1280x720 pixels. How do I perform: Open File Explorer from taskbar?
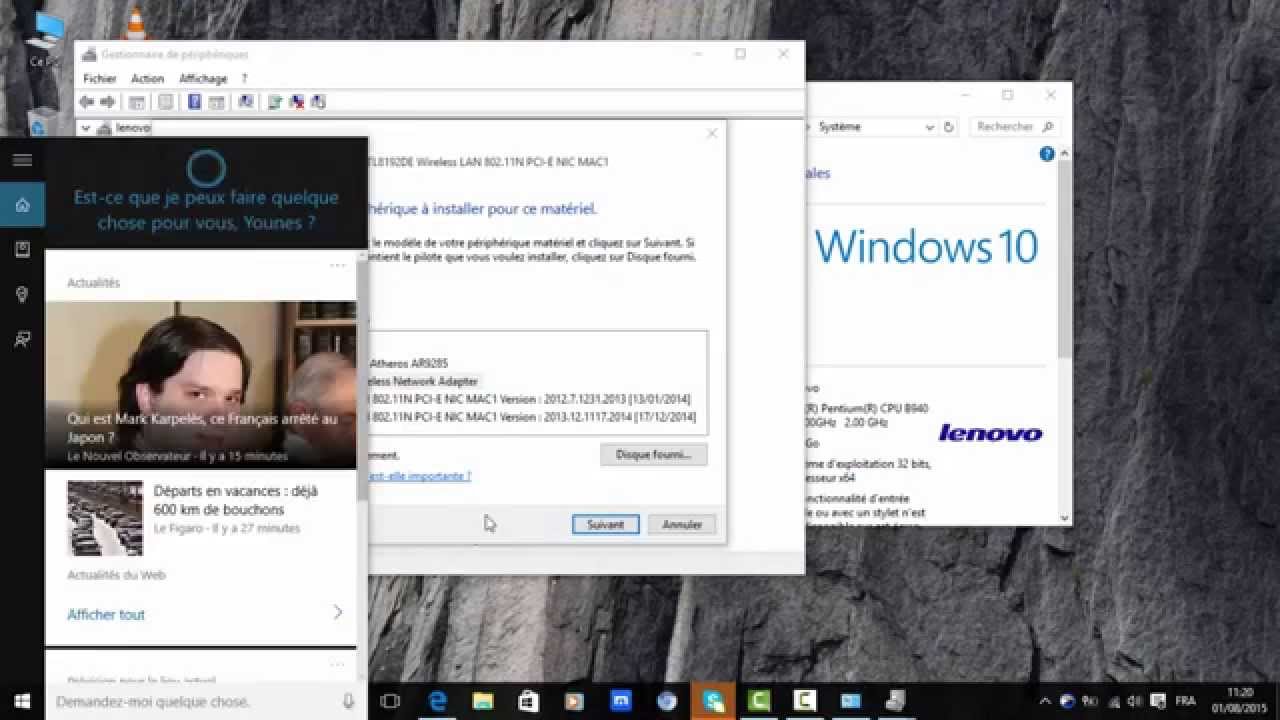pos(483,701)
